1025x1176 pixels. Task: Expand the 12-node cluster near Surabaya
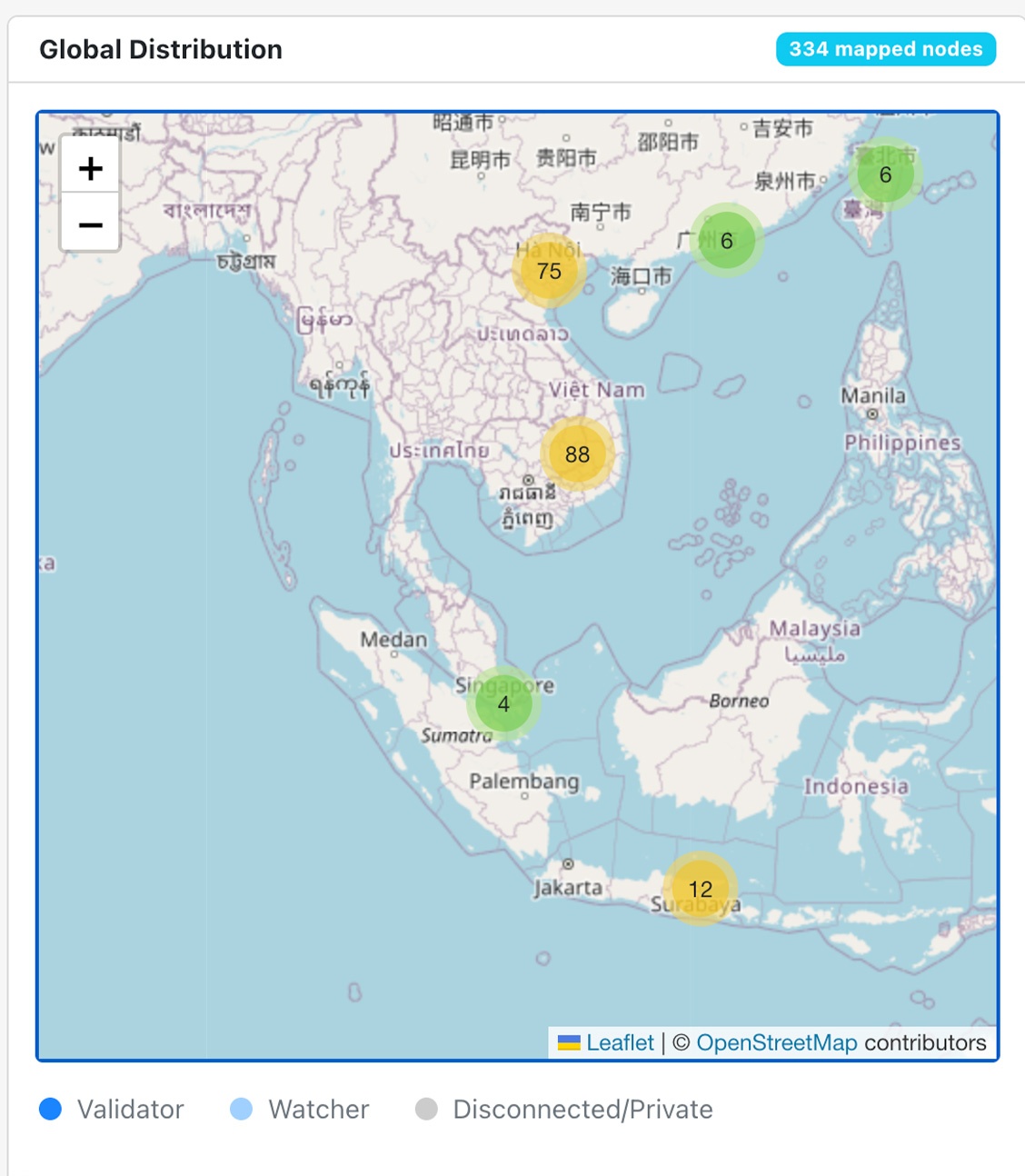[x=700, y=889]
